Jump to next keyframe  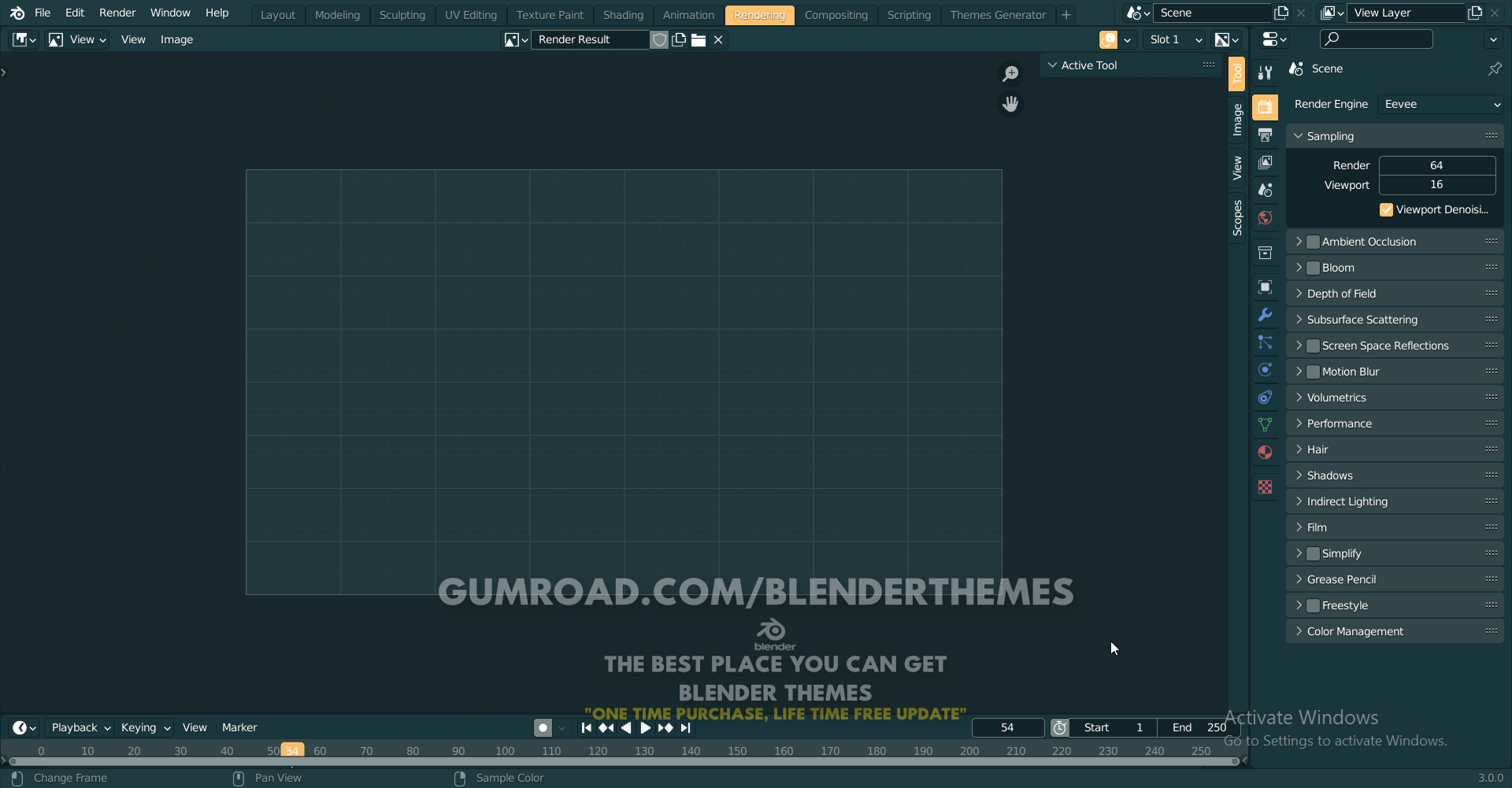pyautogui.click(x=665, y=727)
